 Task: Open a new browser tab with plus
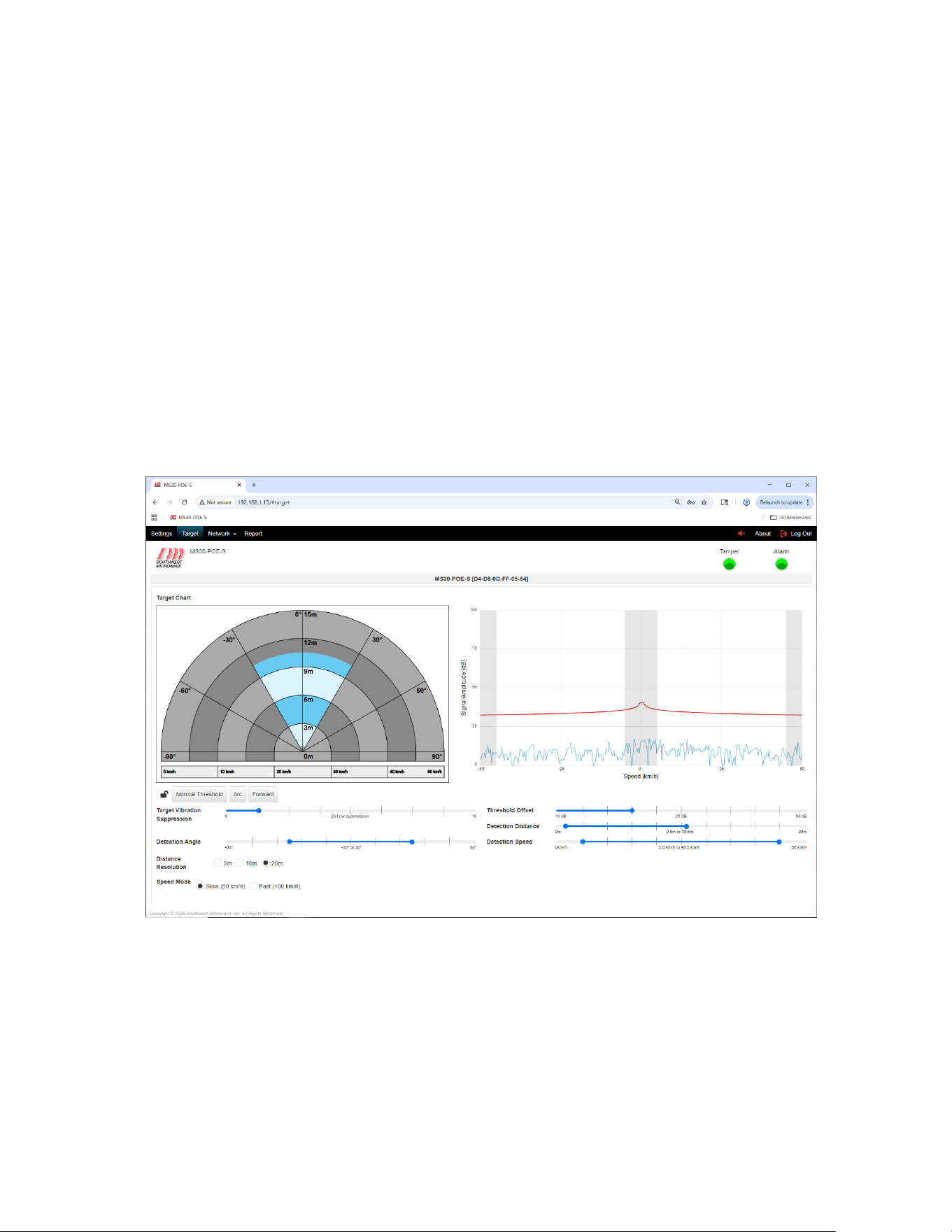pos(254,485)
